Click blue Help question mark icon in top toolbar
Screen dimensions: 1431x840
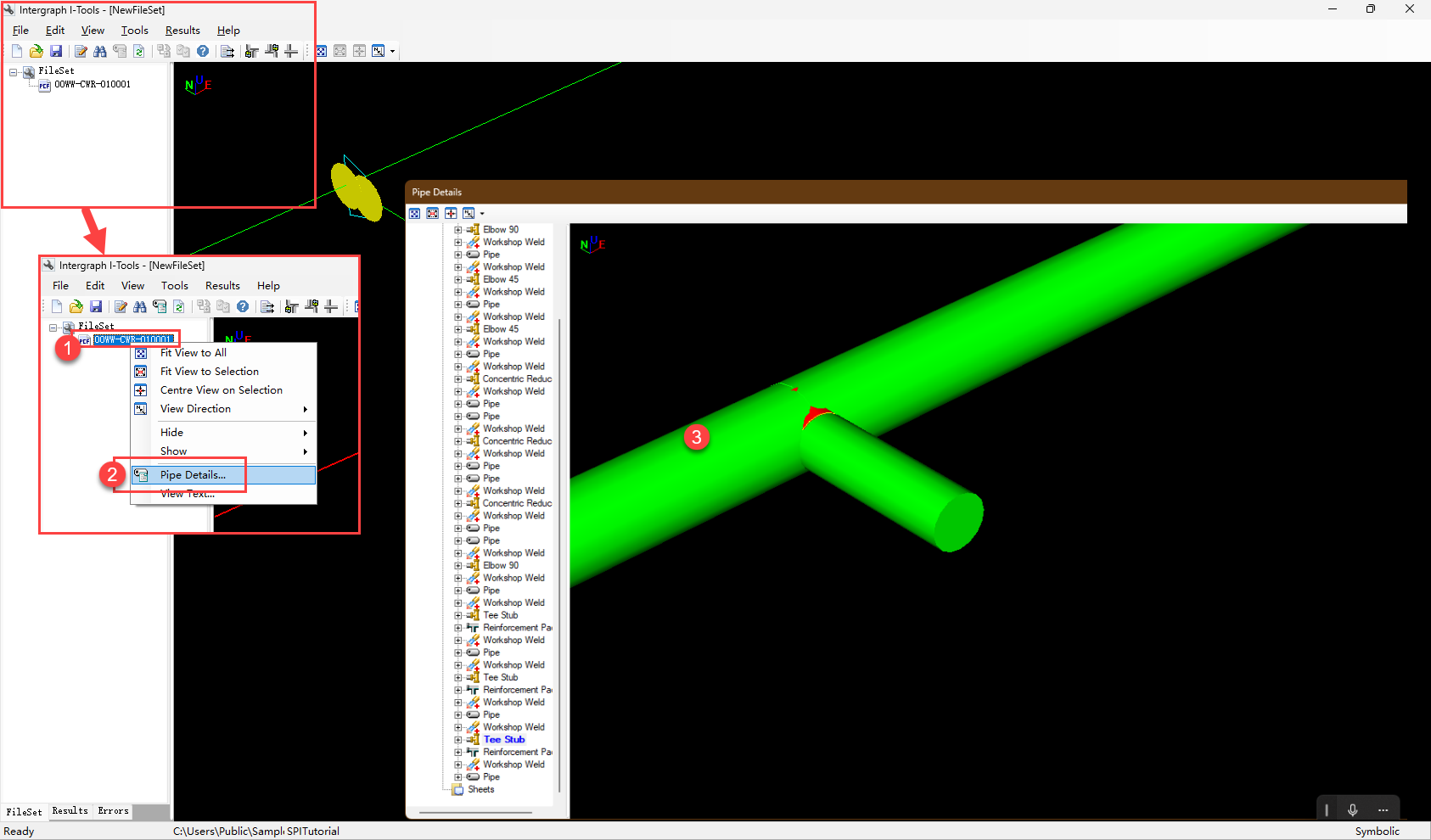coord(203,51)
